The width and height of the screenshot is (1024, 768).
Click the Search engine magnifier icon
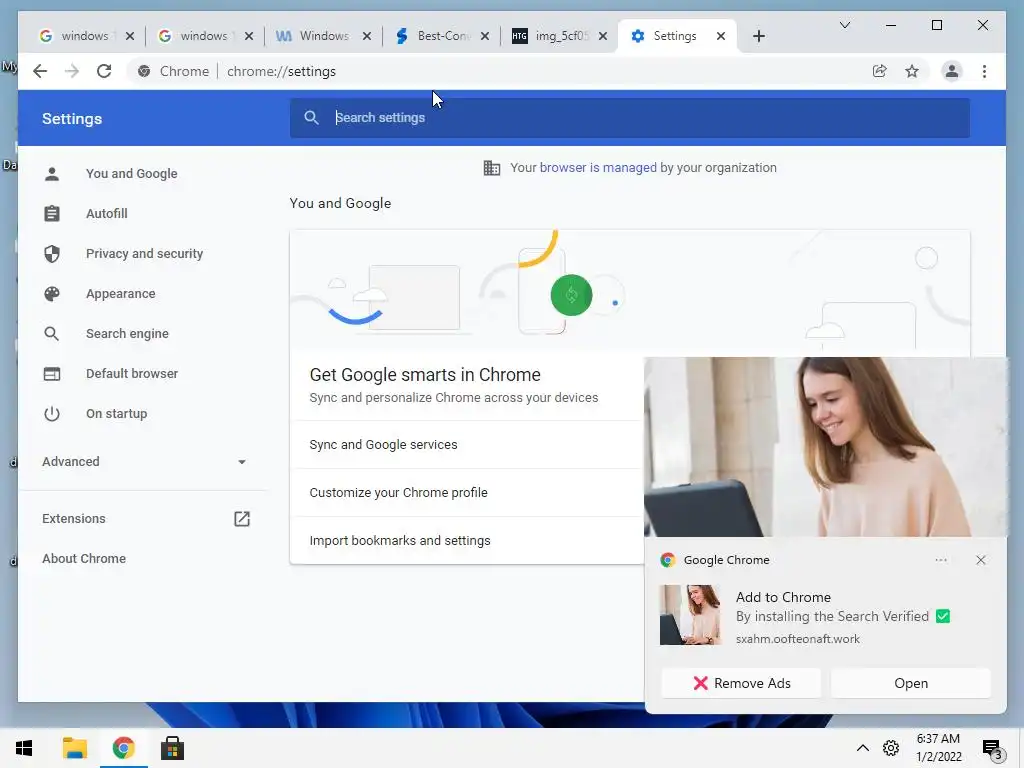point(52,334)
